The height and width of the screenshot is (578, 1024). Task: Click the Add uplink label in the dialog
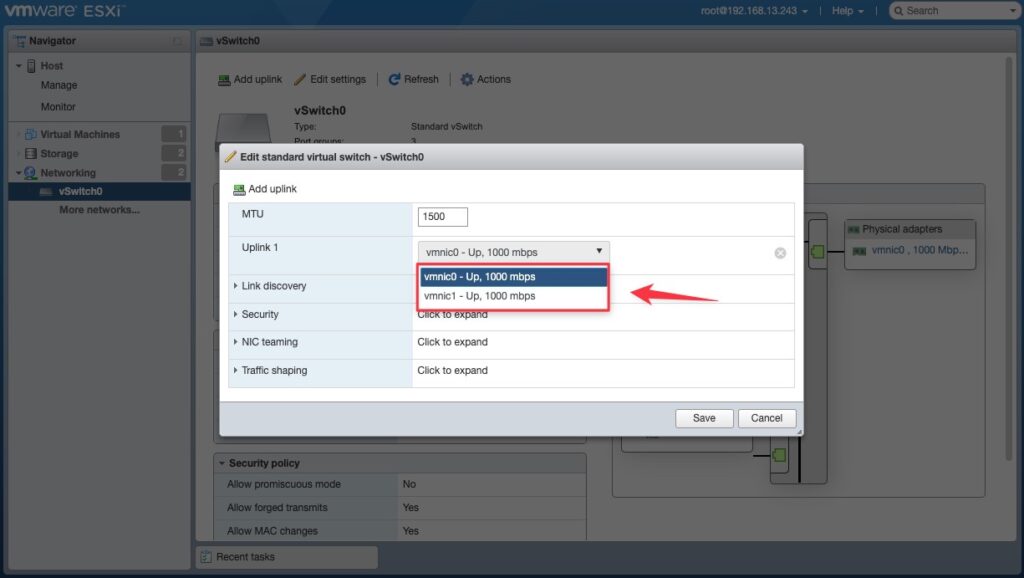point(272,189)
